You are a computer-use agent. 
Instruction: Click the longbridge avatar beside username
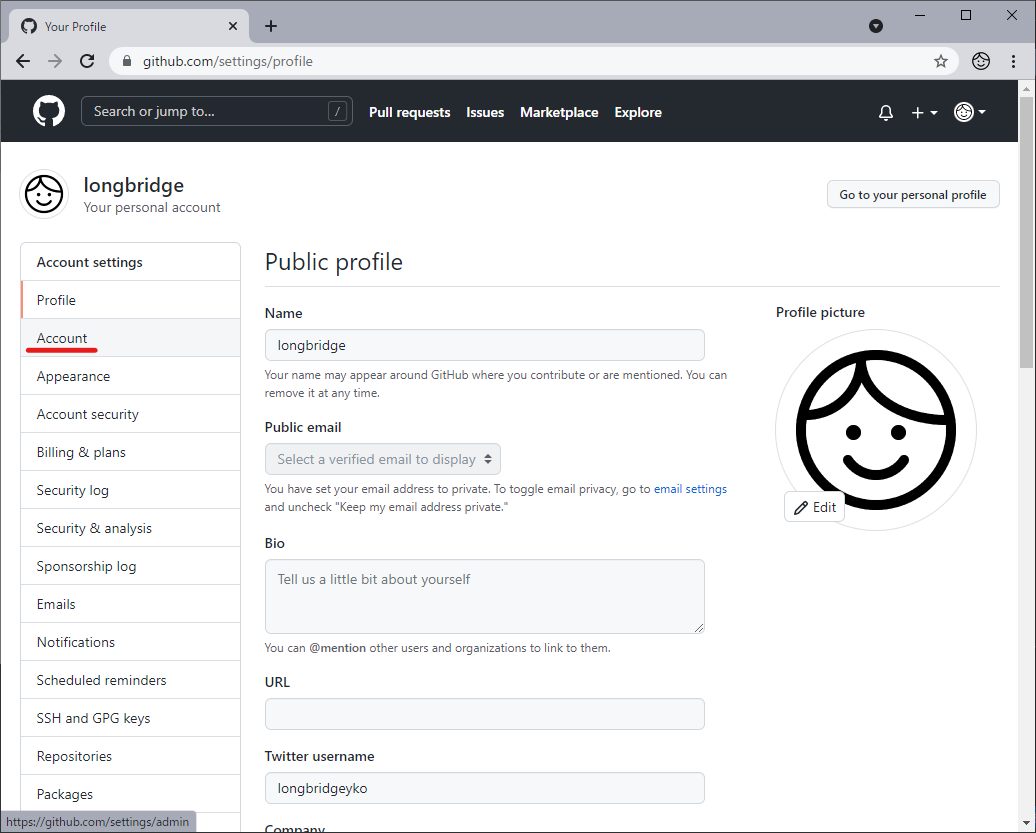tap(44, 194)
